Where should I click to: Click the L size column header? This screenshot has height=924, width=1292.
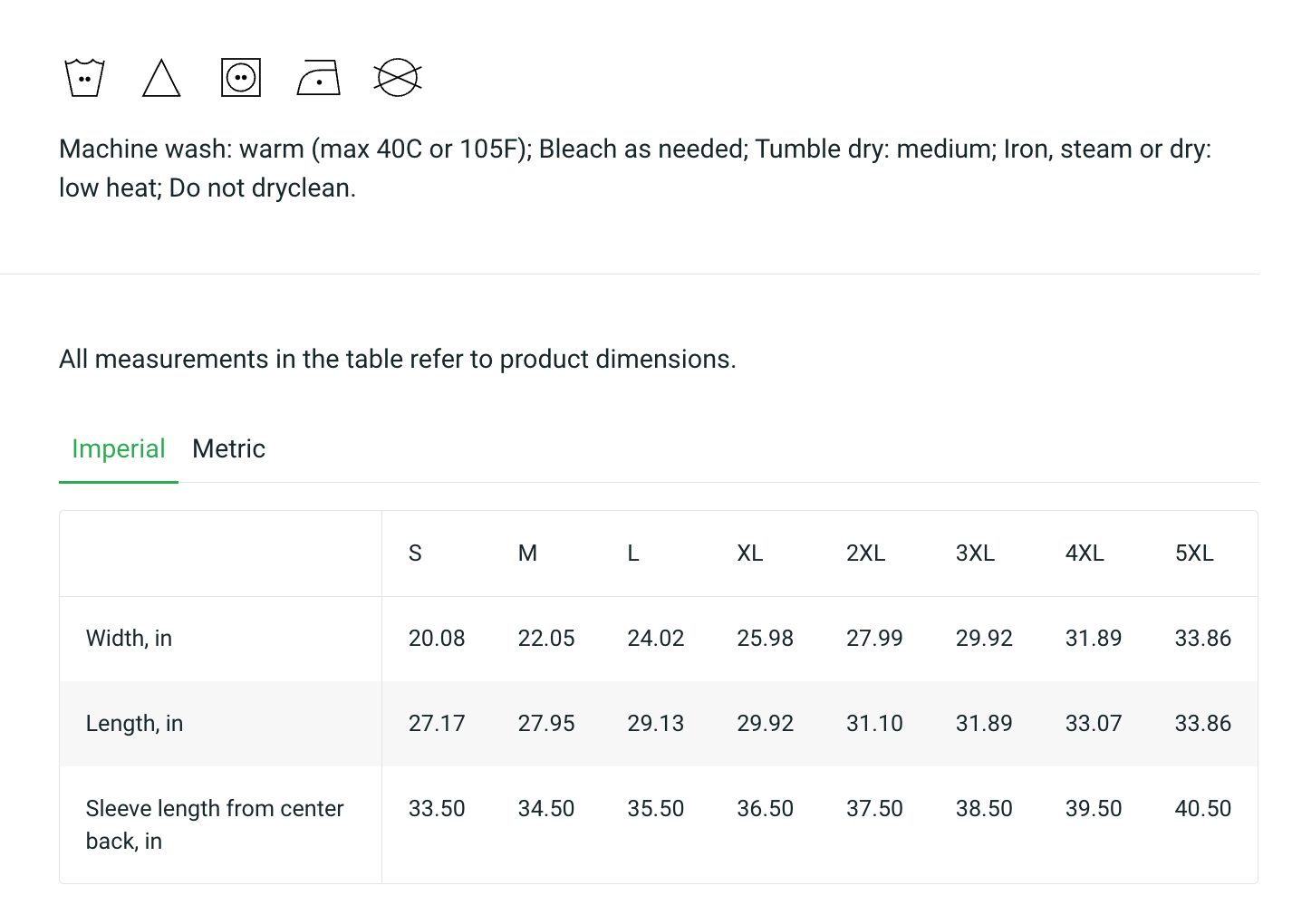coord(633,553)
